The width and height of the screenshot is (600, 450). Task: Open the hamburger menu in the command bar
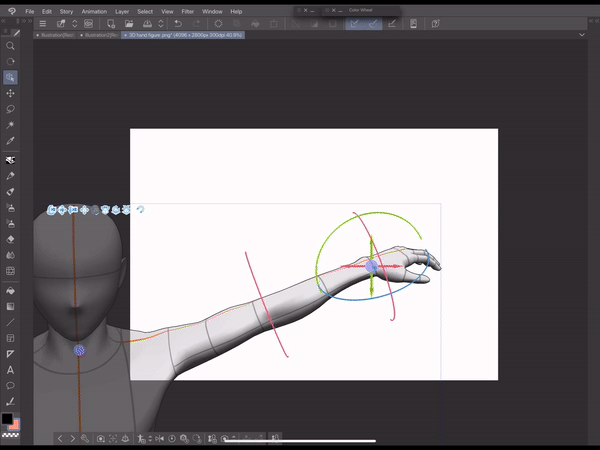coord(42,23)
